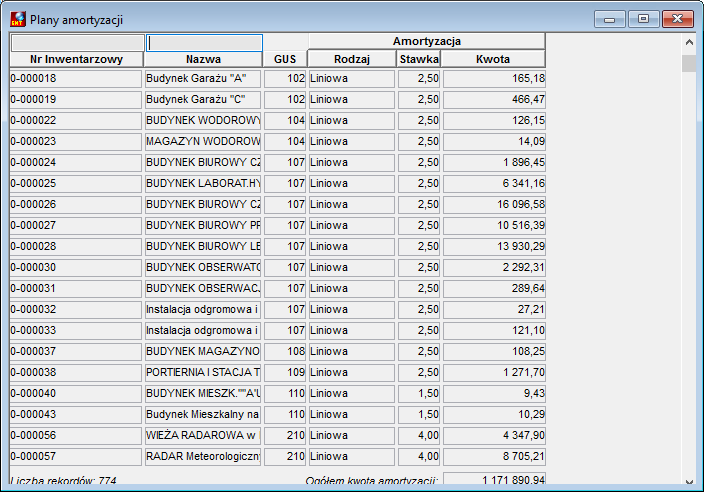Click name cell Budynek Garażu "C"
The width and height of the screenshot is (704, 493).
[203, 100]
